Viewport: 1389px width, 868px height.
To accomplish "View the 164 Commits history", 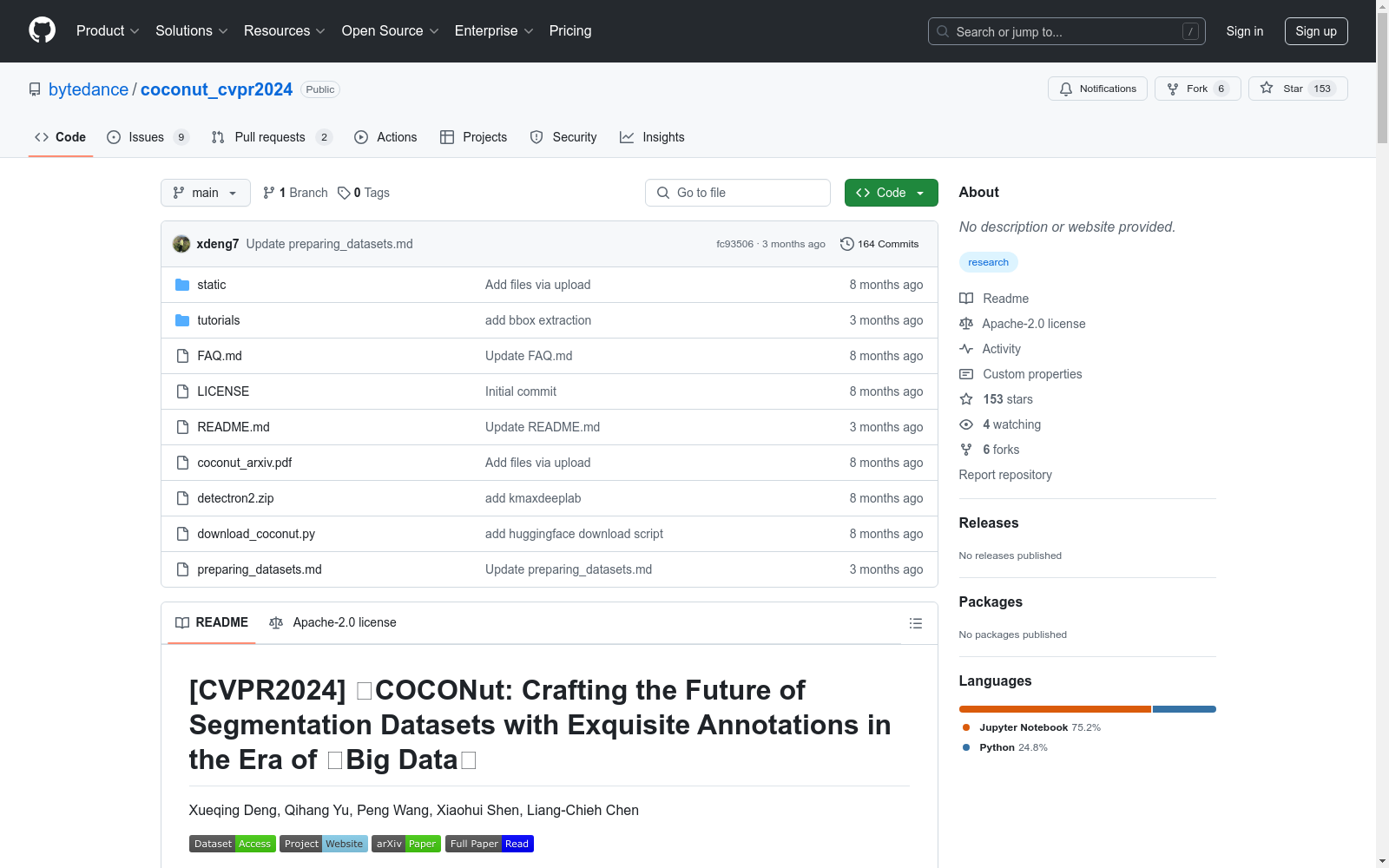I will [x=879, y=244].
